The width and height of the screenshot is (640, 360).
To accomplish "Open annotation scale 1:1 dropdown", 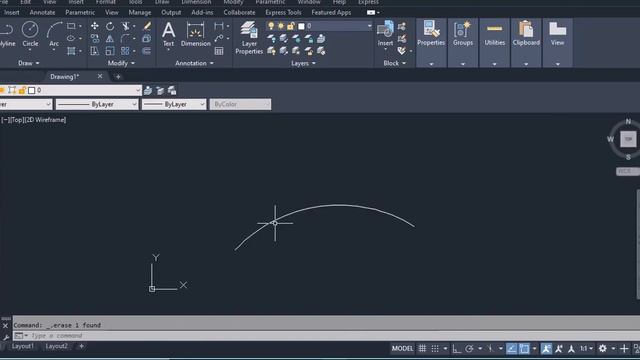I will click(587, 349).
